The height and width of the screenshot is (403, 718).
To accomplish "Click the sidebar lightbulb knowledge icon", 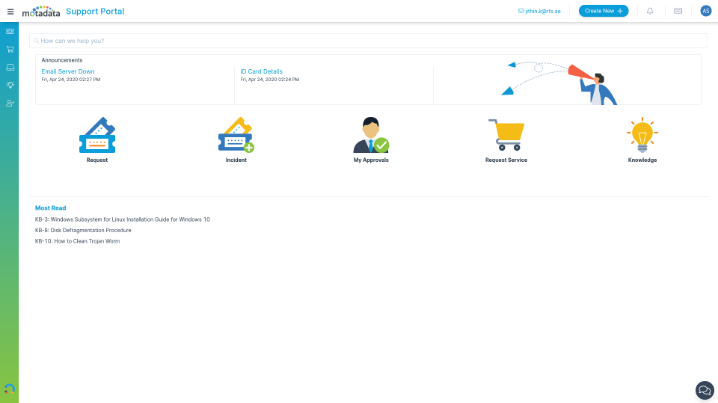I will coord(10,85).
